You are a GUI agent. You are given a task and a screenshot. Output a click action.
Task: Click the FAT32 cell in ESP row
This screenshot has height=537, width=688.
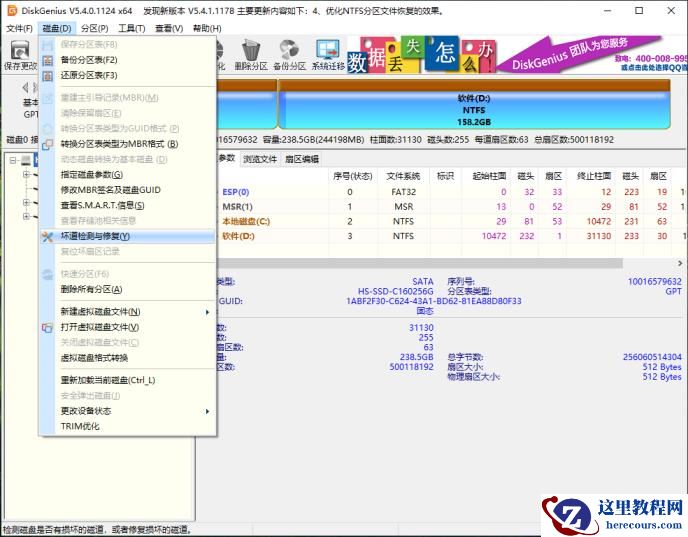(x=403, y=192)
